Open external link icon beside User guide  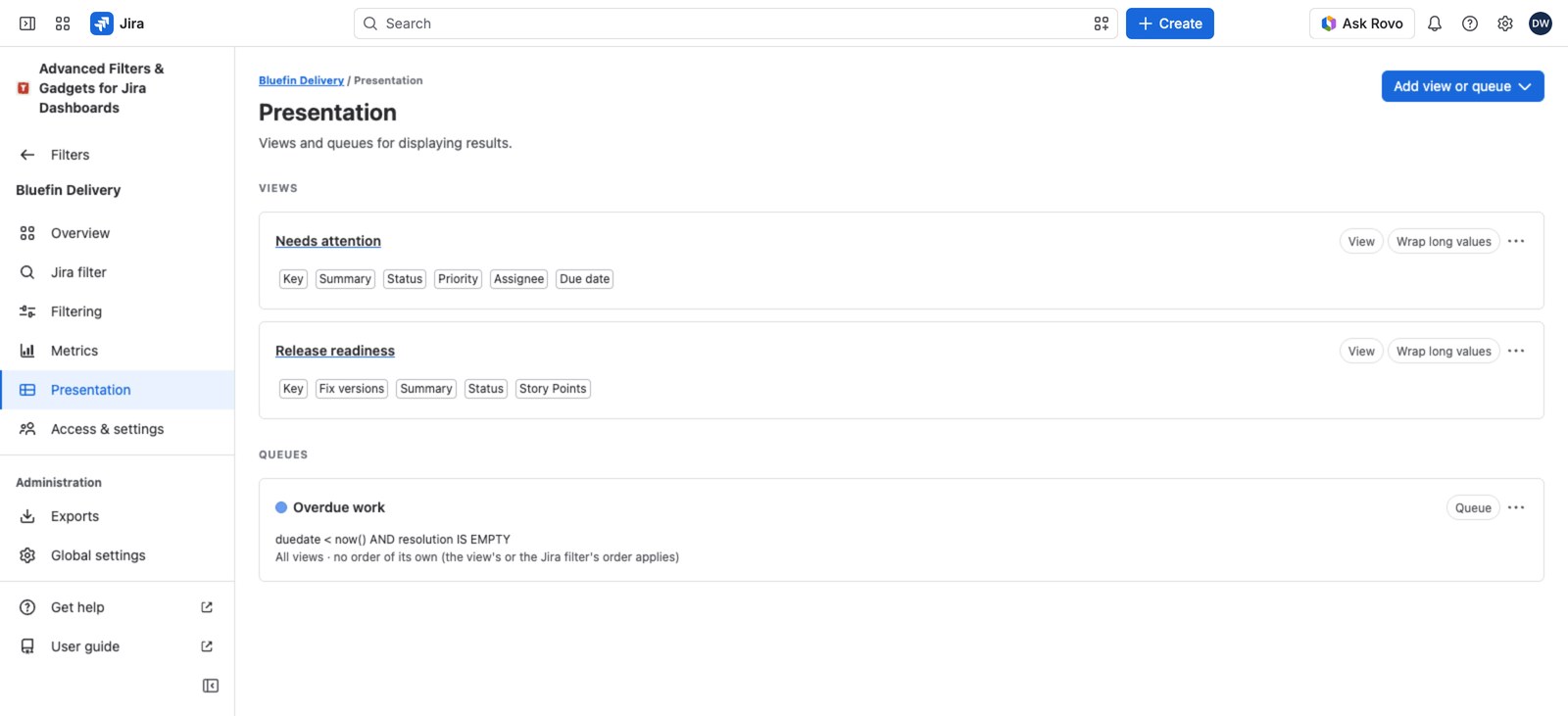207,646
